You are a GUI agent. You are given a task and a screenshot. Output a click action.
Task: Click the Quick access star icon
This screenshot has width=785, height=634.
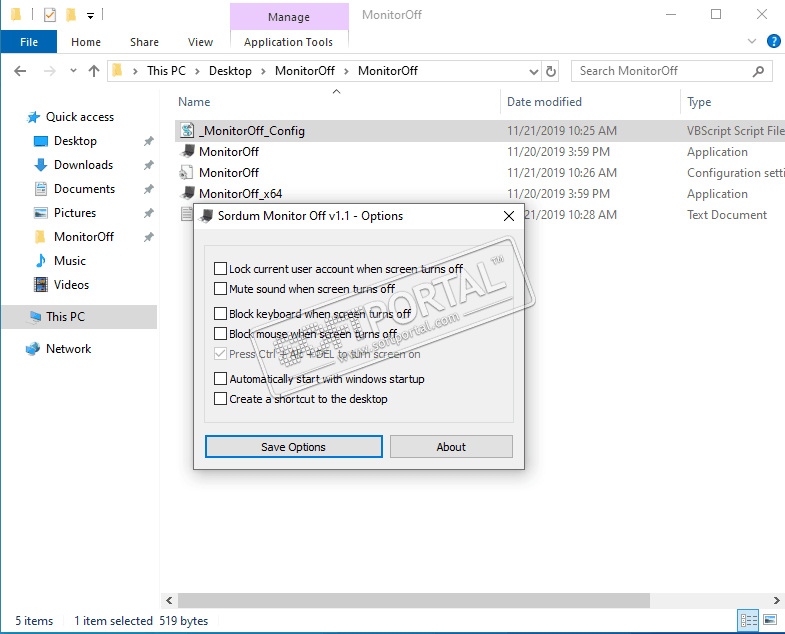pos(33,117)
